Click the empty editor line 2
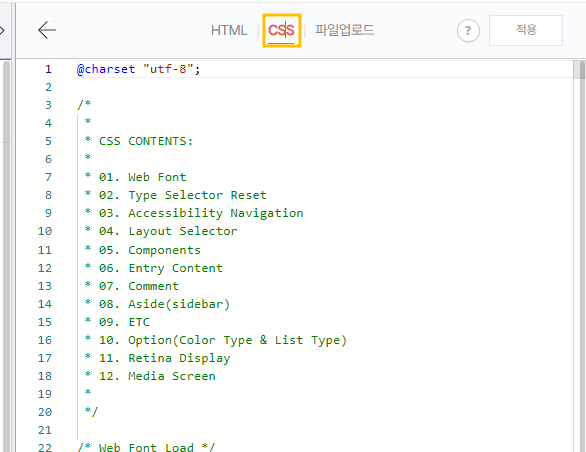 (325, 87)
